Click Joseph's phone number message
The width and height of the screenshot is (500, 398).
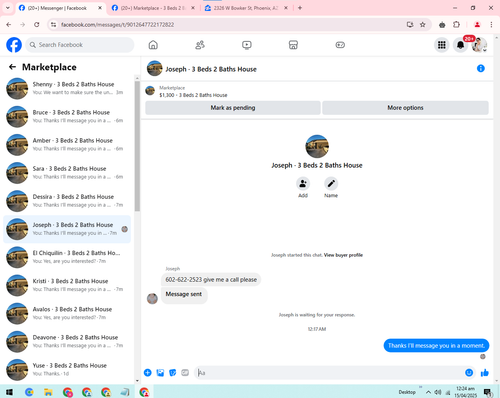[211, 279]
